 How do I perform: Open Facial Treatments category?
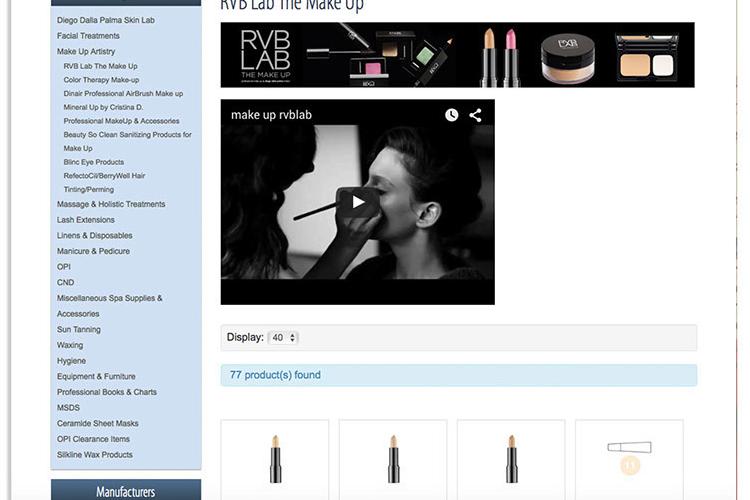tap(88, 36)
